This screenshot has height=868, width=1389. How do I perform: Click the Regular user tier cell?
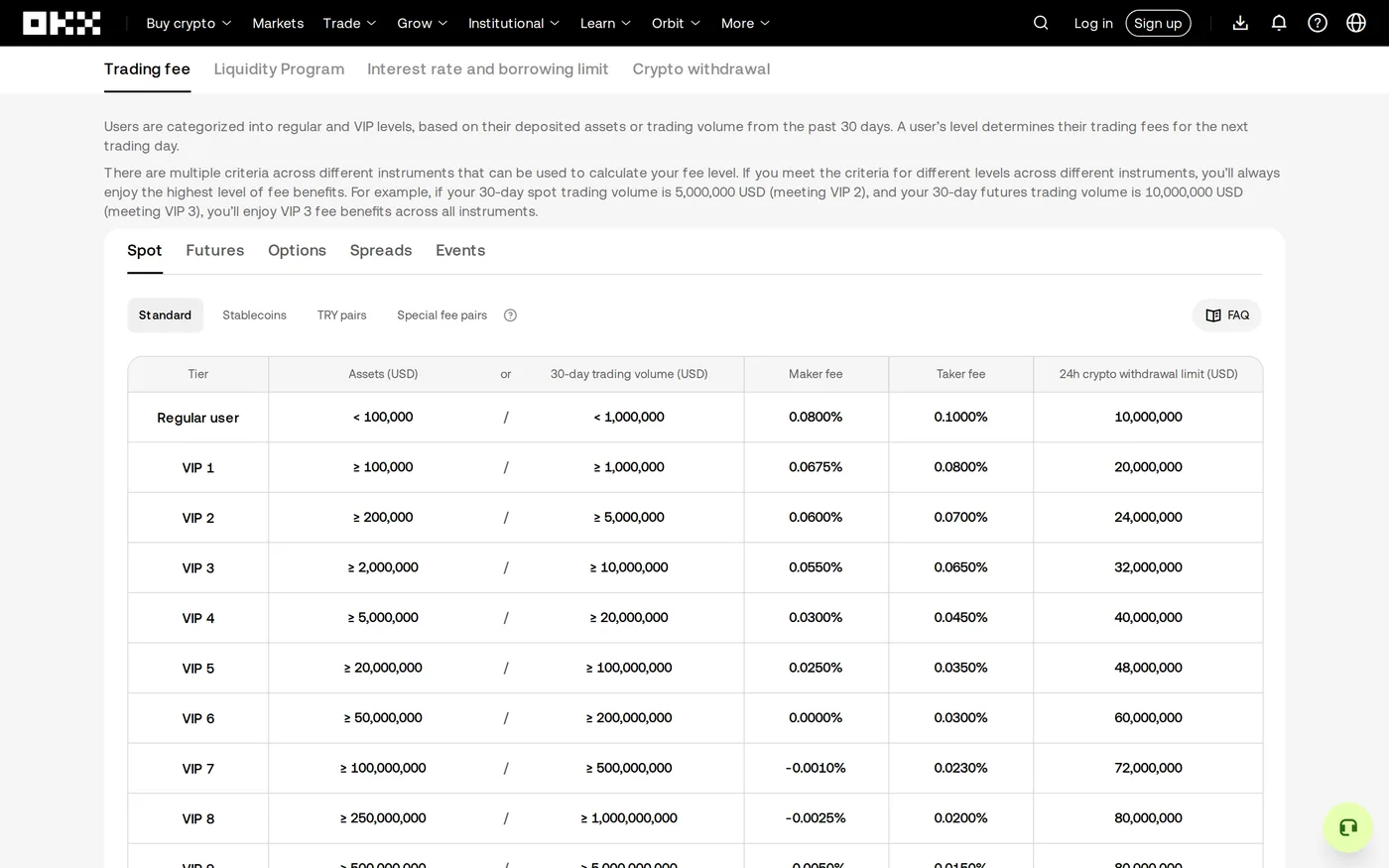[x=198, y=418]
